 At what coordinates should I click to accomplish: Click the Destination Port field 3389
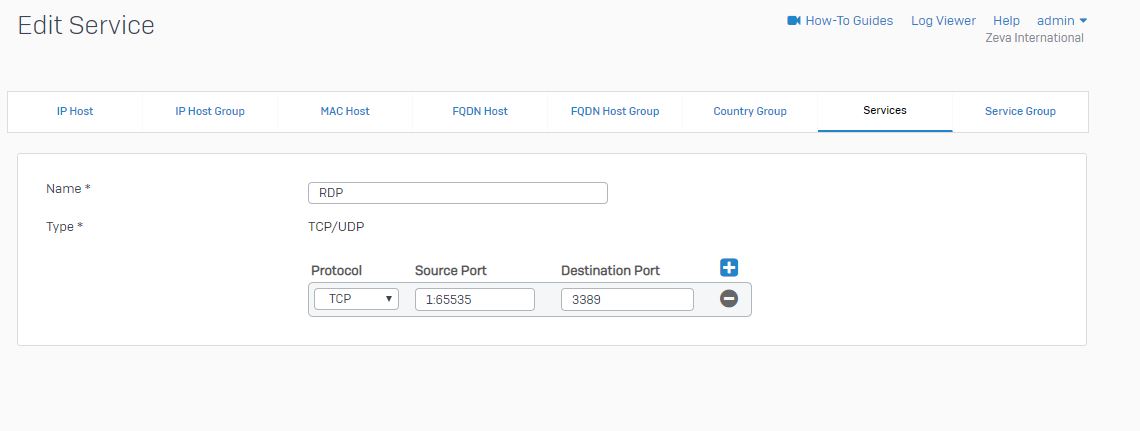pos(627,299)
